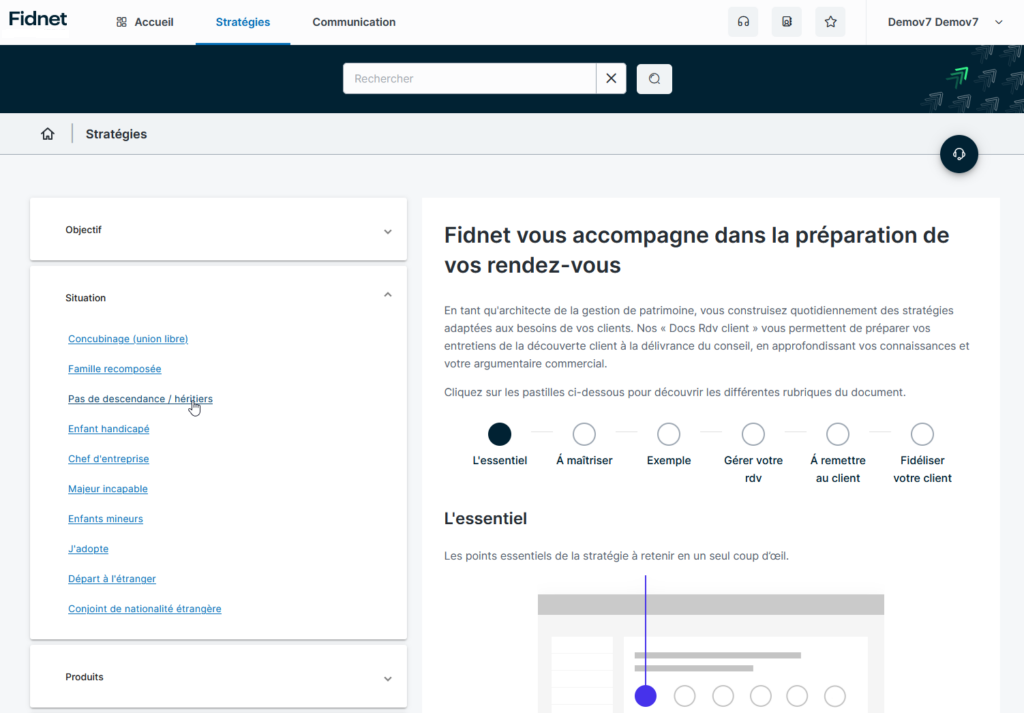Open the floating support chat button
Viewport: 1024px width, 713px height.
pos(958,154)
